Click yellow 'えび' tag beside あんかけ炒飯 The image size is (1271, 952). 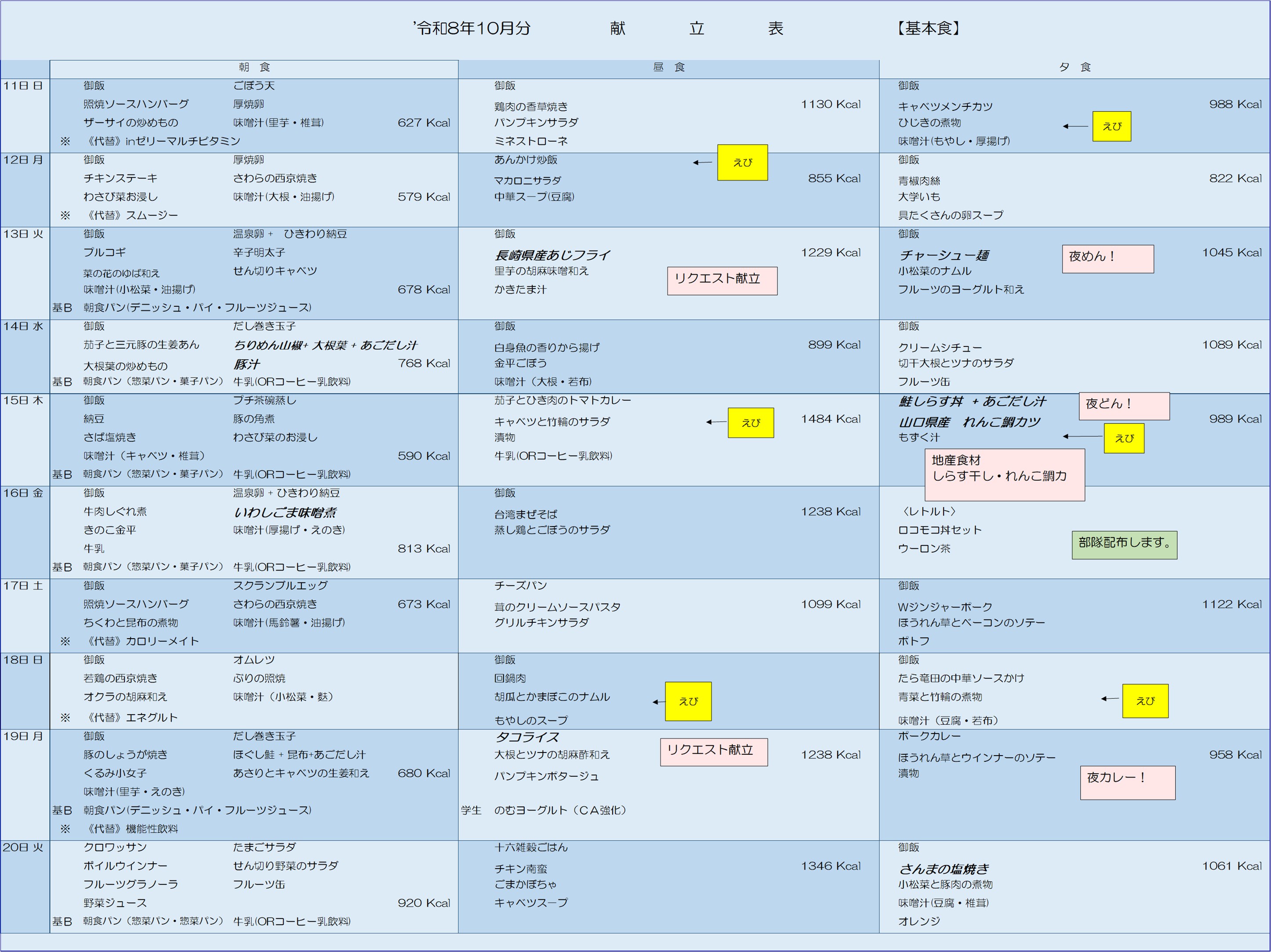pos(742,163)
